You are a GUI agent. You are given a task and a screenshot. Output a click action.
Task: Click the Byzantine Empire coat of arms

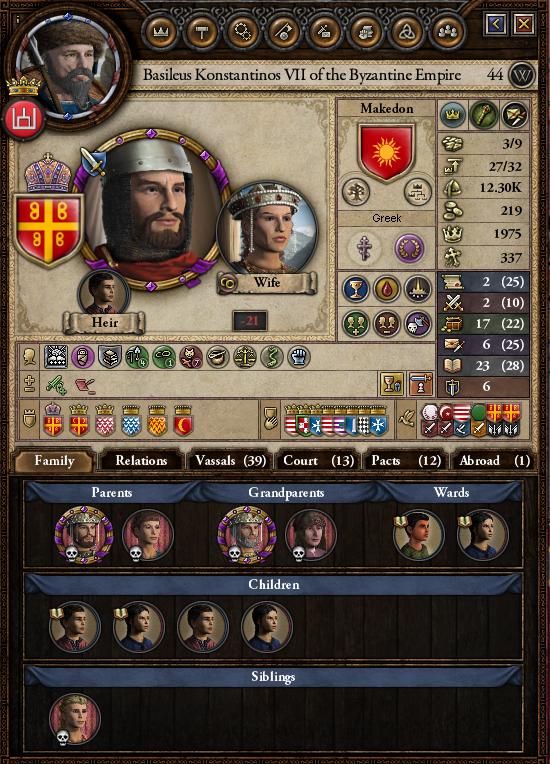pyautogui.click(x=48, y=229)
